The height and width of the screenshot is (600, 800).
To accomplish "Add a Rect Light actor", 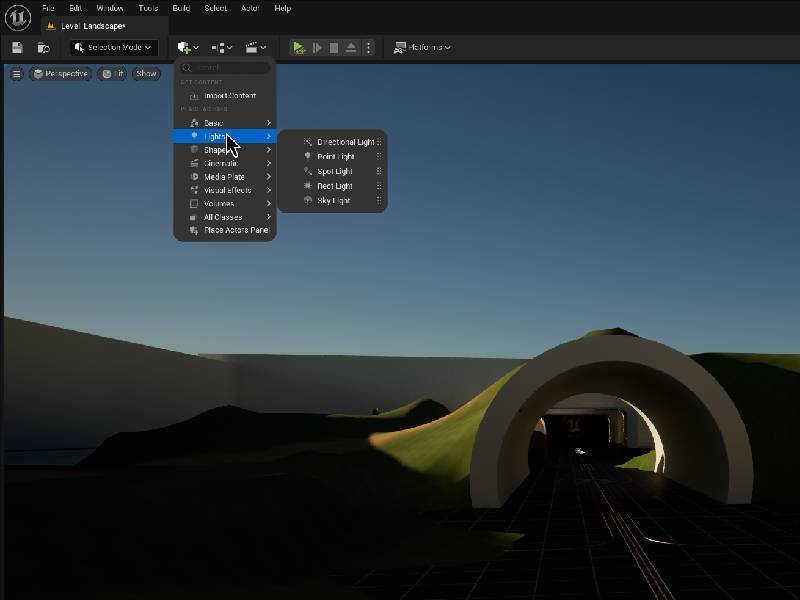I will (x=333, y=186).
